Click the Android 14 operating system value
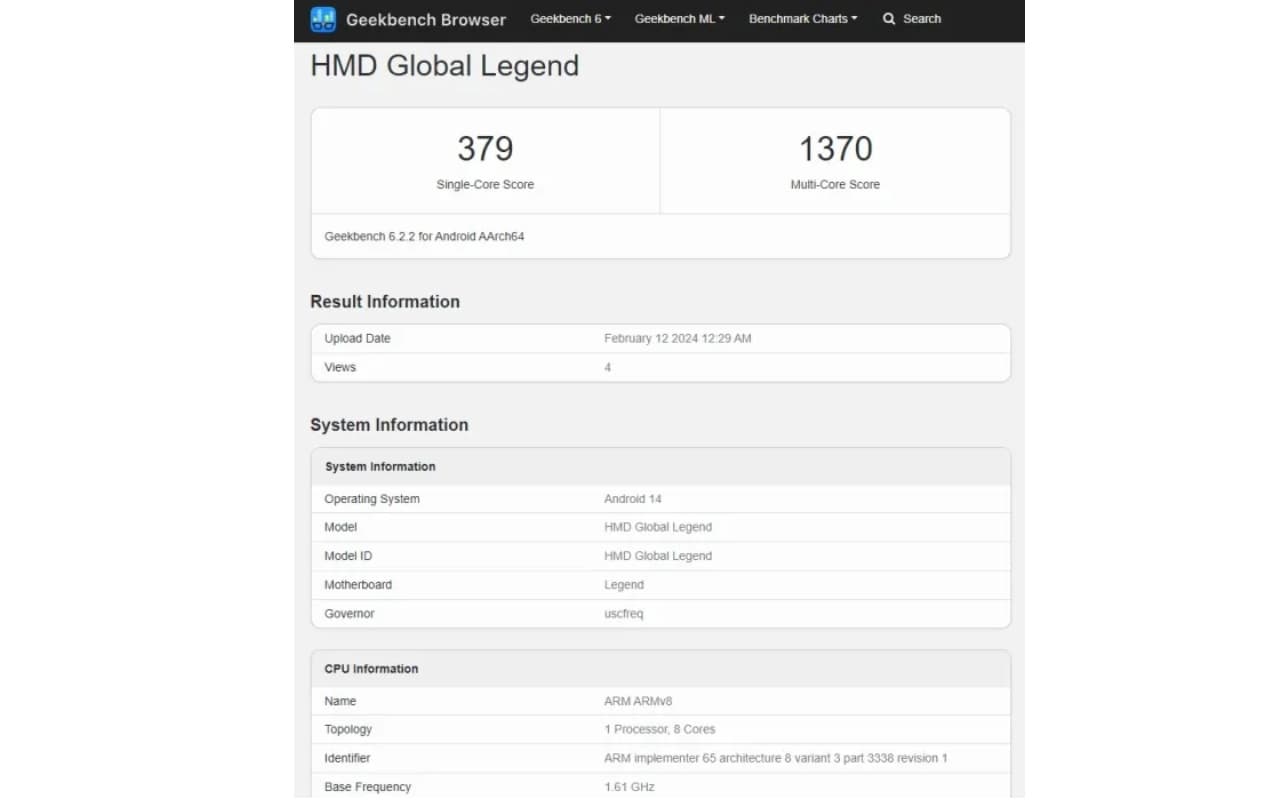 [632, 499]
